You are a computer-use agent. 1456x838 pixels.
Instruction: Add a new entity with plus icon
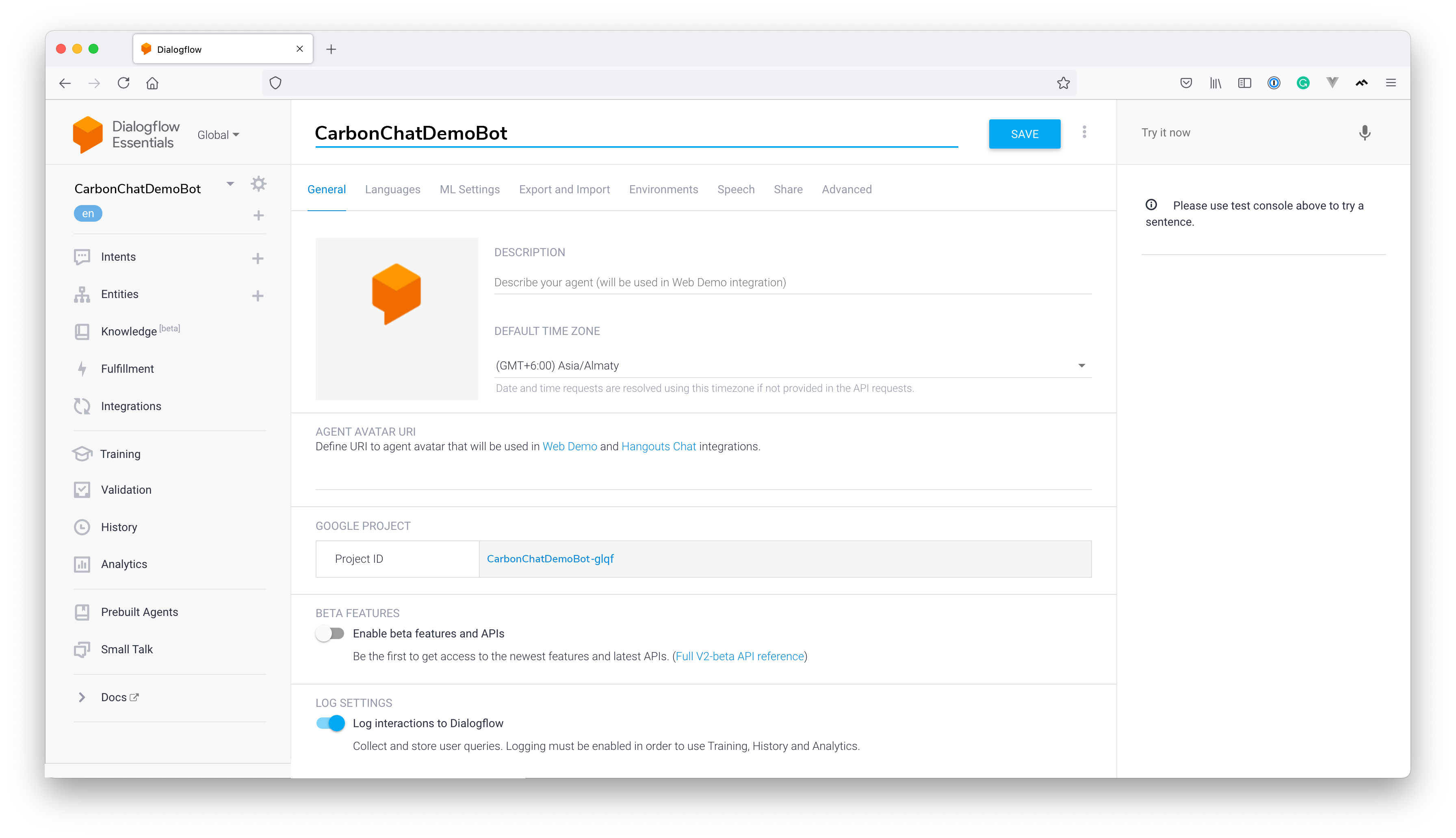tap(258, 296)
